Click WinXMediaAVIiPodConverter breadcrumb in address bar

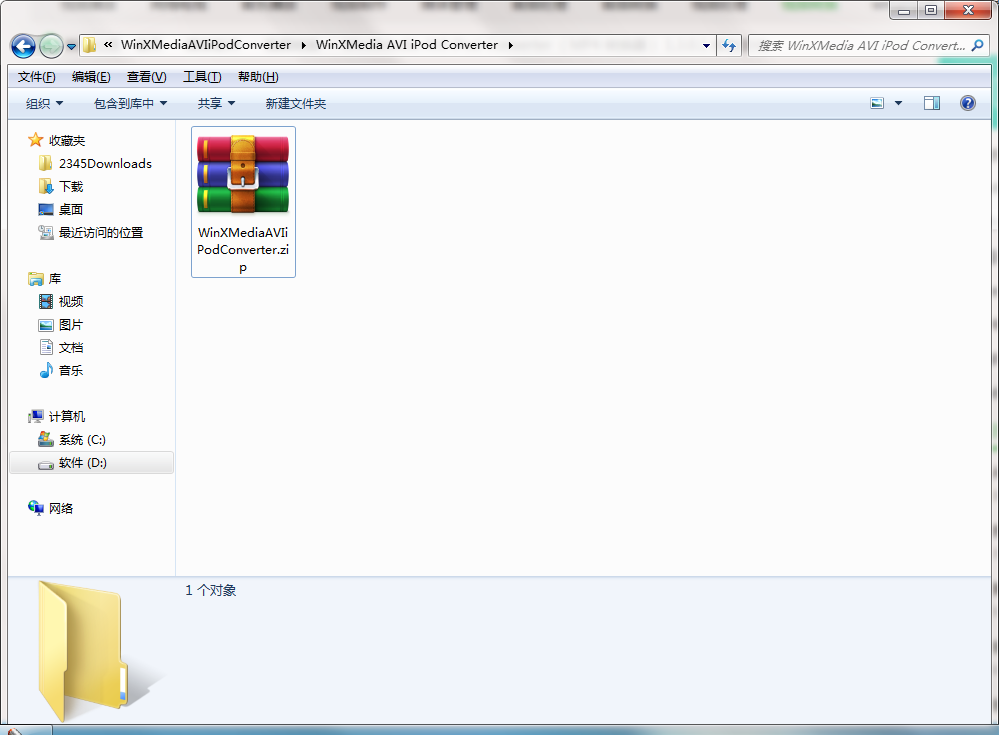[x=206, y=45]
